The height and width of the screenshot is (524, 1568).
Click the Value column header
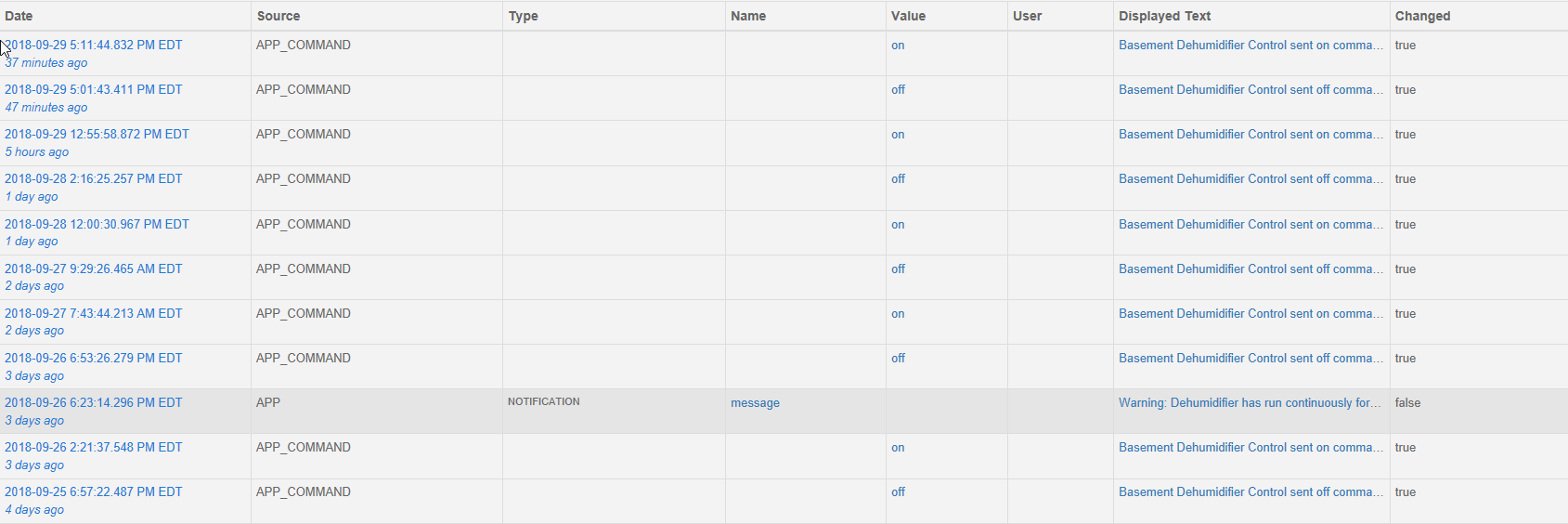point(908,16)
